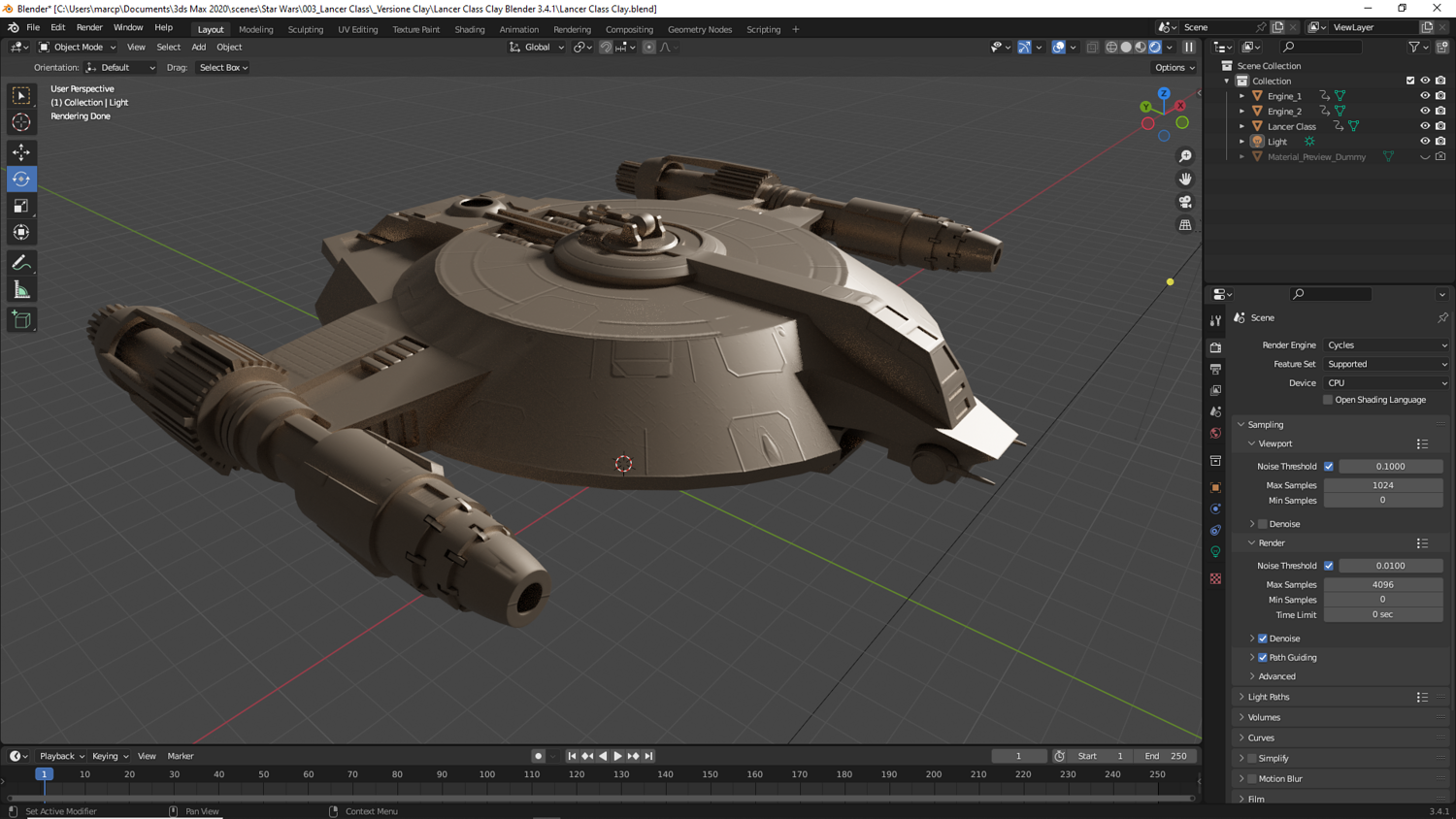This screenshot has height=819, width=1456.
Task: Click Viewport Max Samples field
Action: pyautogui.click(x=1383, y=485)
